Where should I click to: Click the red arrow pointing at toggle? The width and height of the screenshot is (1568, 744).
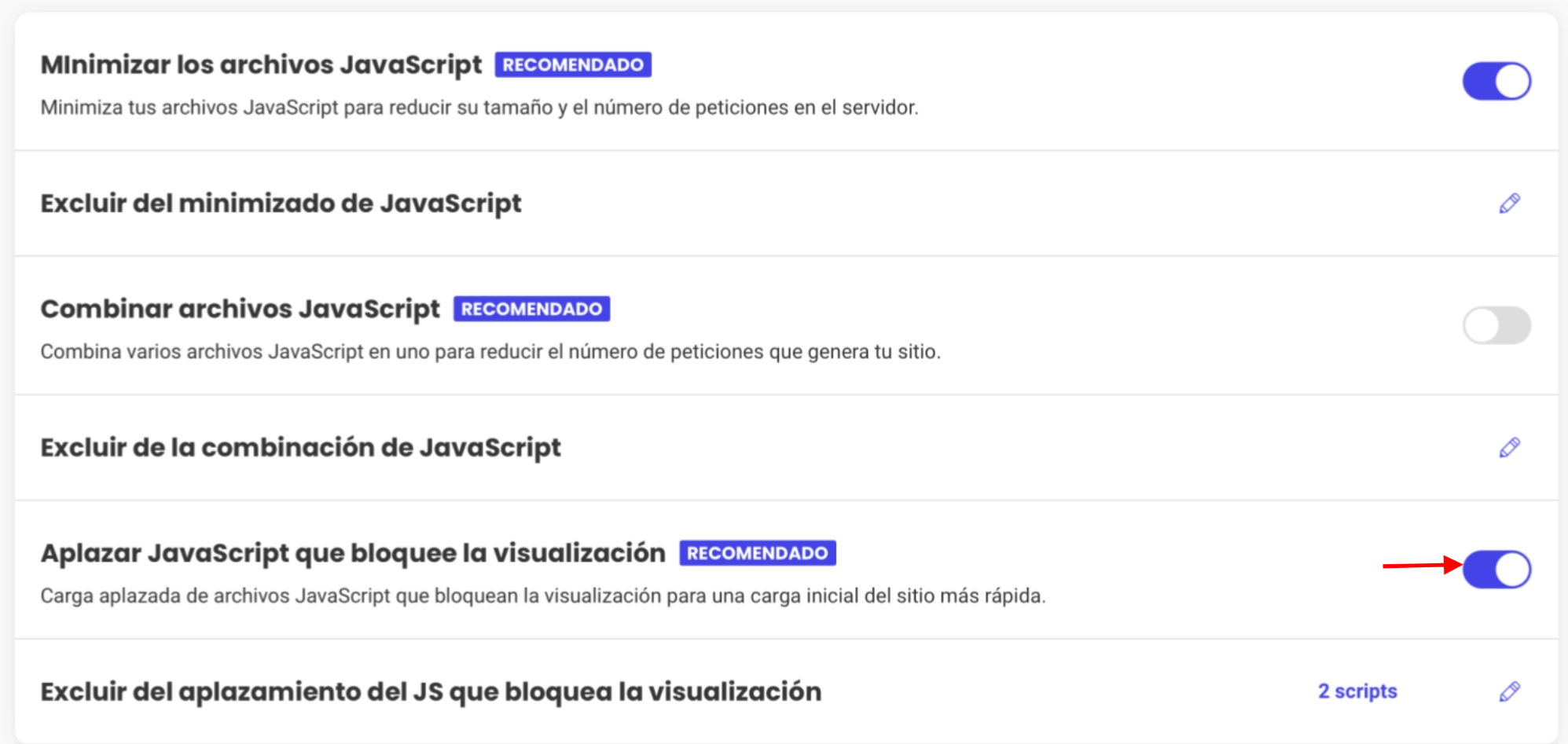point(1423,565)
